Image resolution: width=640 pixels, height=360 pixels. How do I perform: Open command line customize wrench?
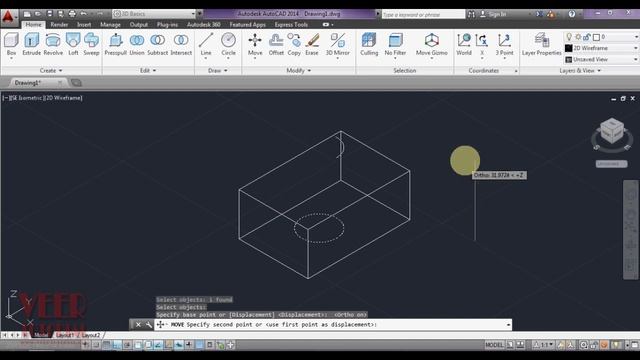pos(149,324)
